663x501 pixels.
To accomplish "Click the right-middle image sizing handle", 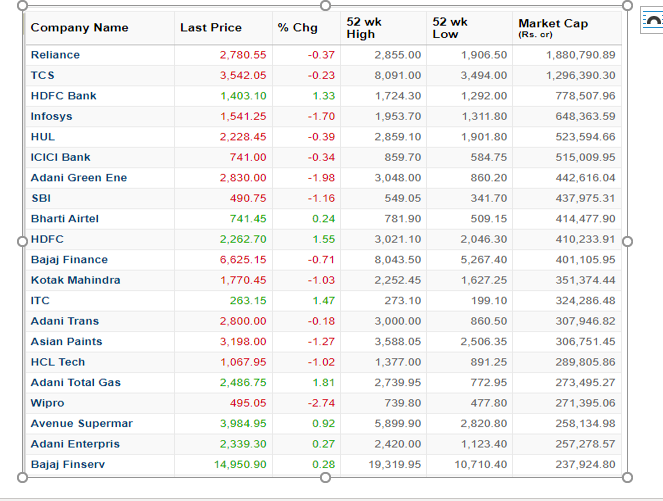I will tap(627, 241).
